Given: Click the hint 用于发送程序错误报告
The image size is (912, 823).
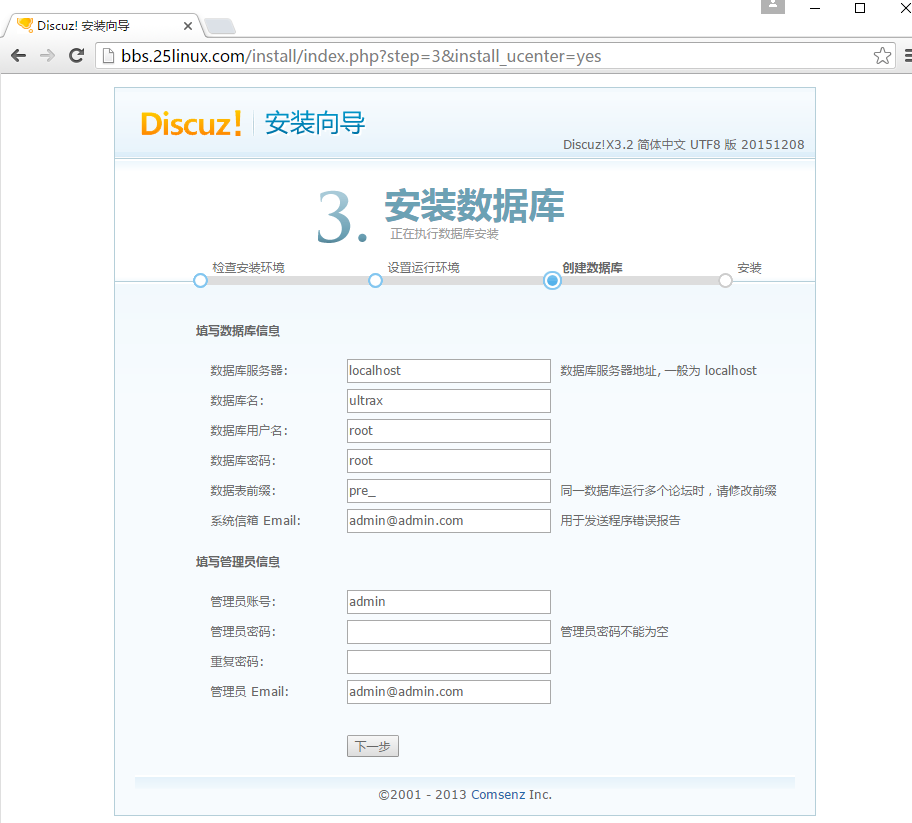Looking at the screenshot, I should click(x=620, y=521).
